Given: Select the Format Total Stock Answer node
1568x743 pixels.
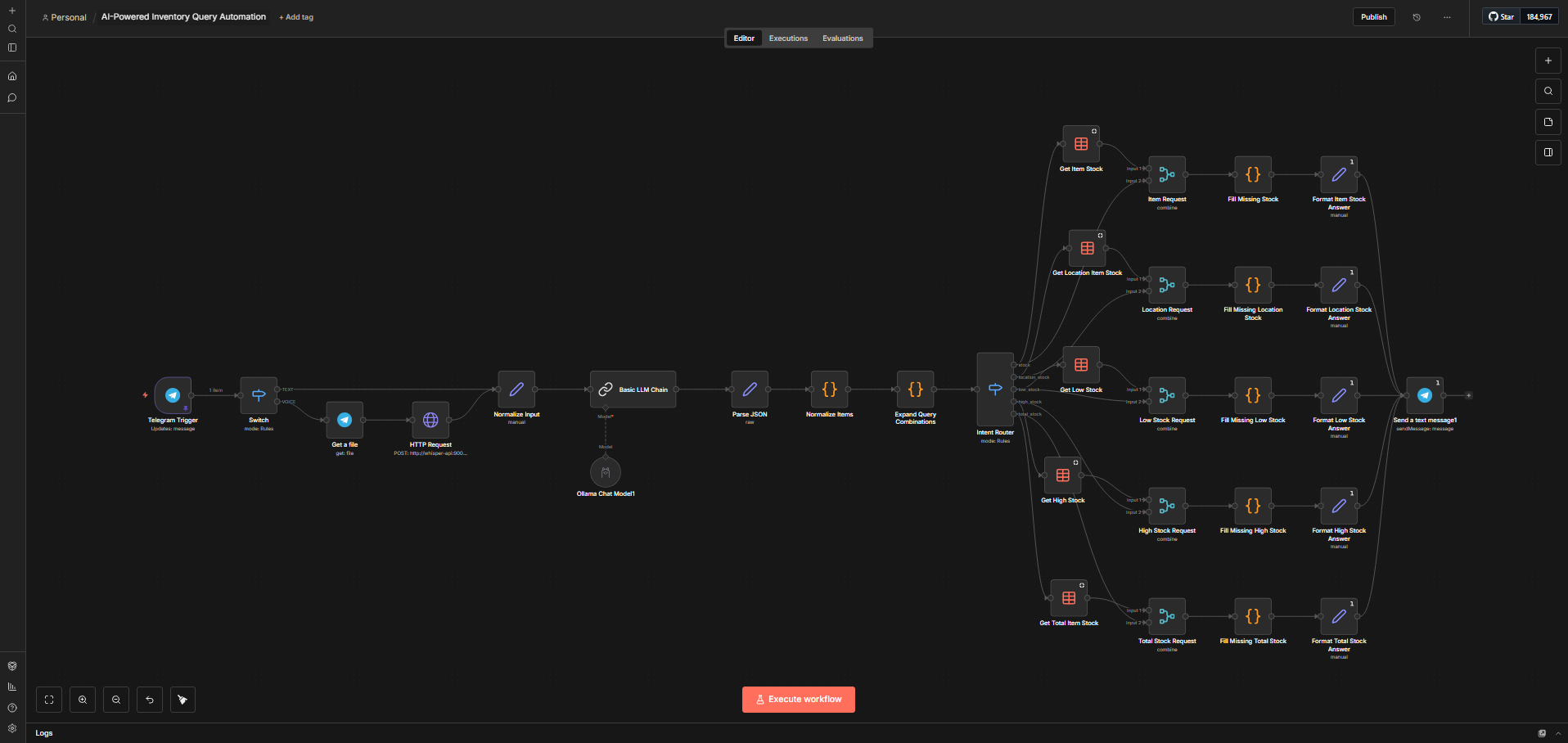Looking at the screenshot, I should (x=1339, y=616).
